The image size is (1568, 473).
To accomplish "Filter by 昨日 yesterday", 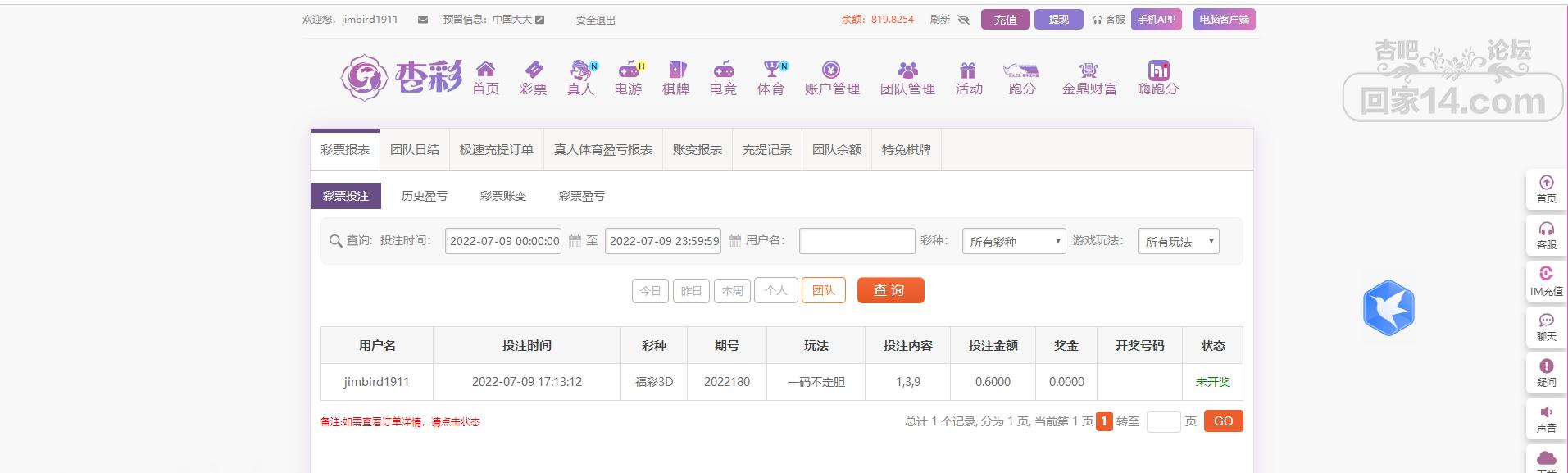I will [691, 291].
